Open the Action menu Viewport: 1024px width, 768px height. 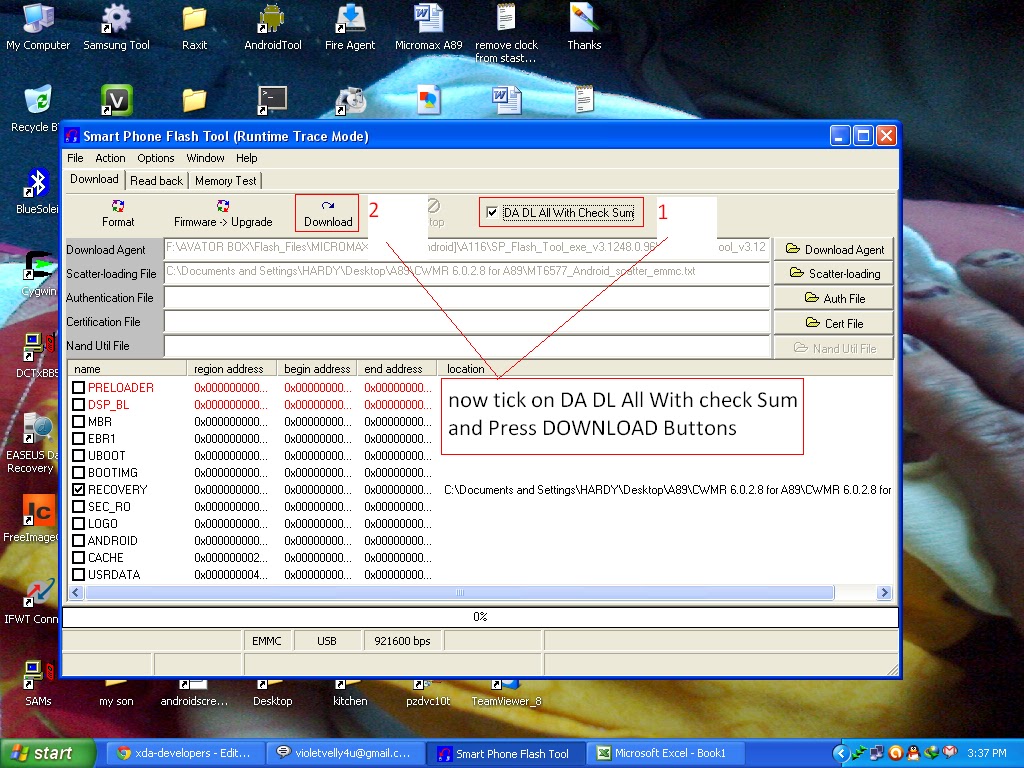click(x=110, y=158)
